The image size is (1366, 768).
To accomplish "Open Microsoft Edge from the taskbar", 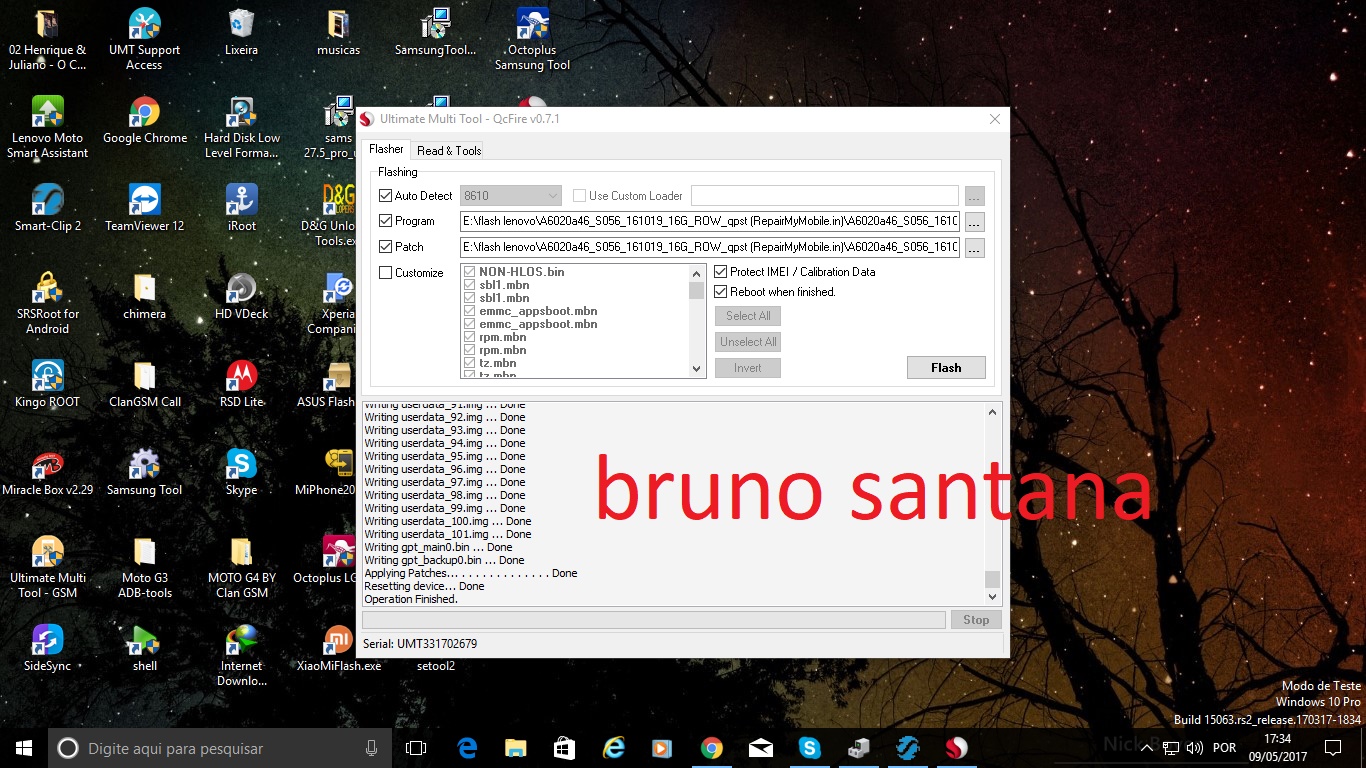I will pos(467,747).
